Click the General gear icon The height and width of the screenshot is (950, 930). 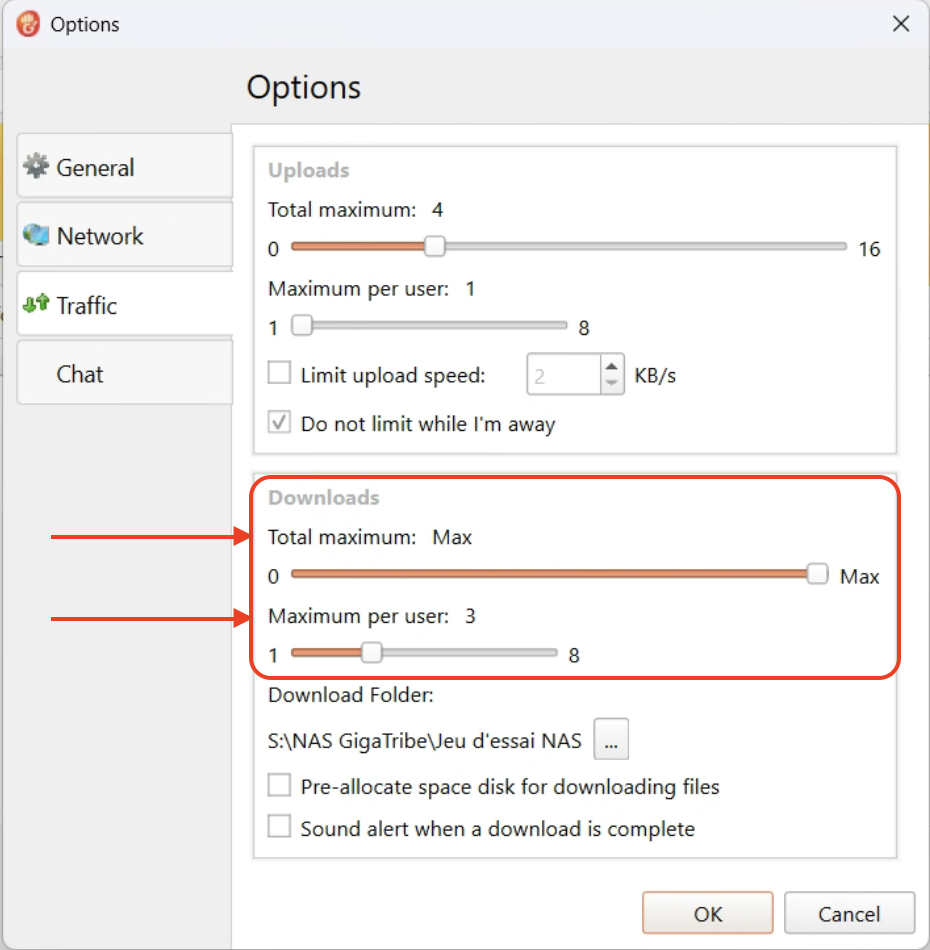point(36,166)
